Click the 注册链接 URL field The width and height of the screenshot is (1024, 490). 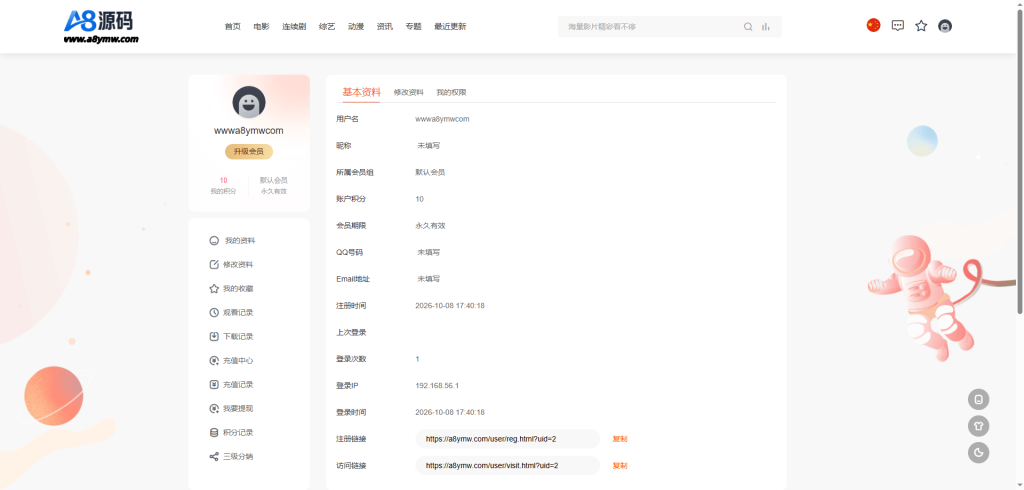507,439
